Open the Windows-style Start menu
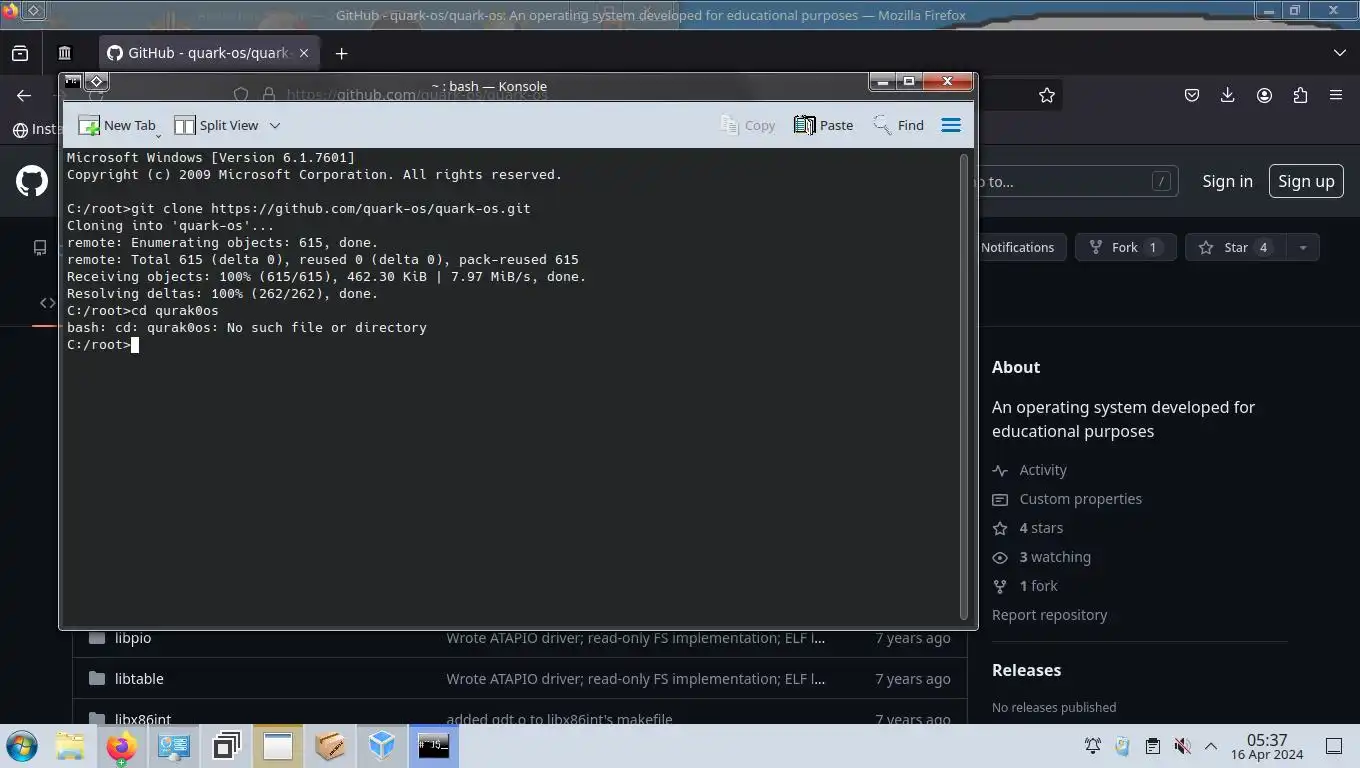The image size is (1360, 768). (21, 746)
